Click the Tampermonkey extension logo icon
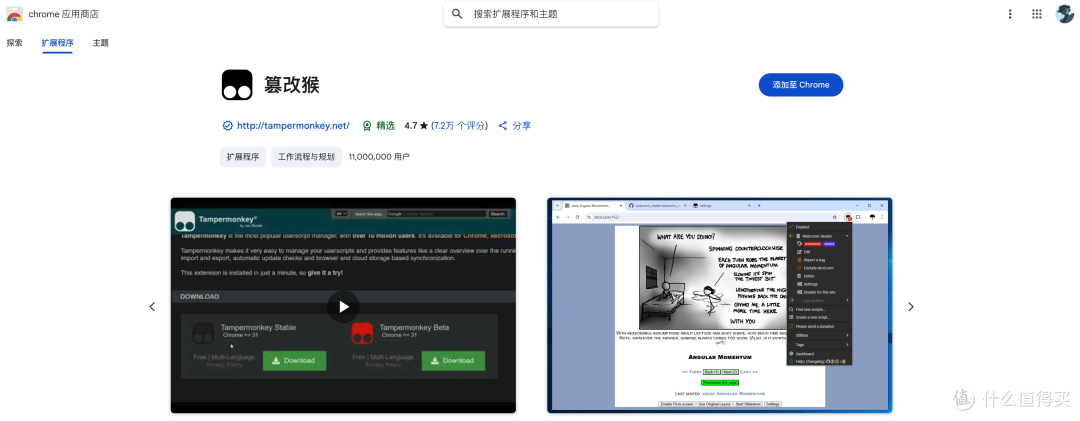The image size is (1080, 421). [237, 85]
